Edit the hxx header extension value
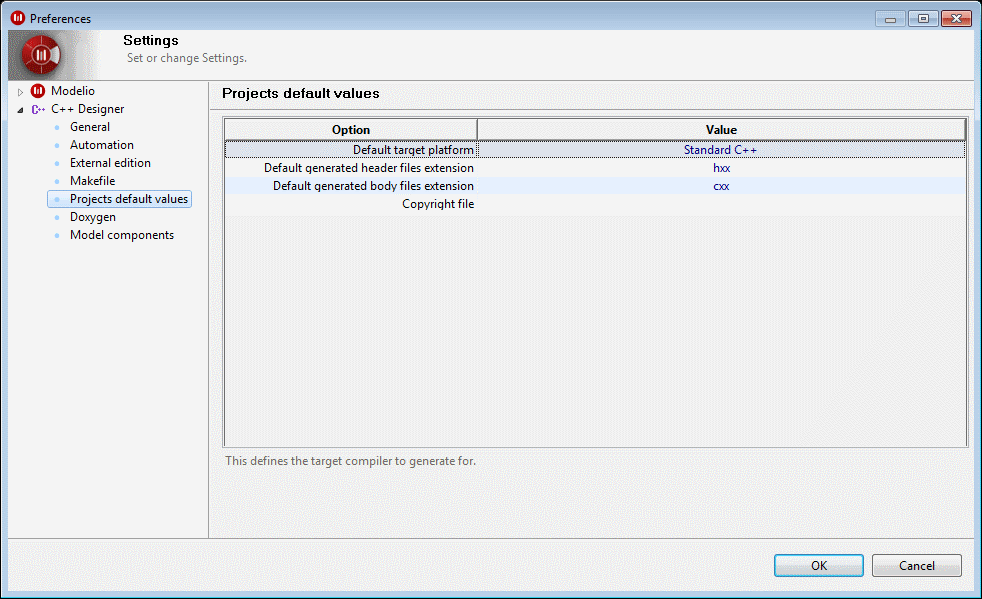982x599 pixels. click(x=721, y=168)
